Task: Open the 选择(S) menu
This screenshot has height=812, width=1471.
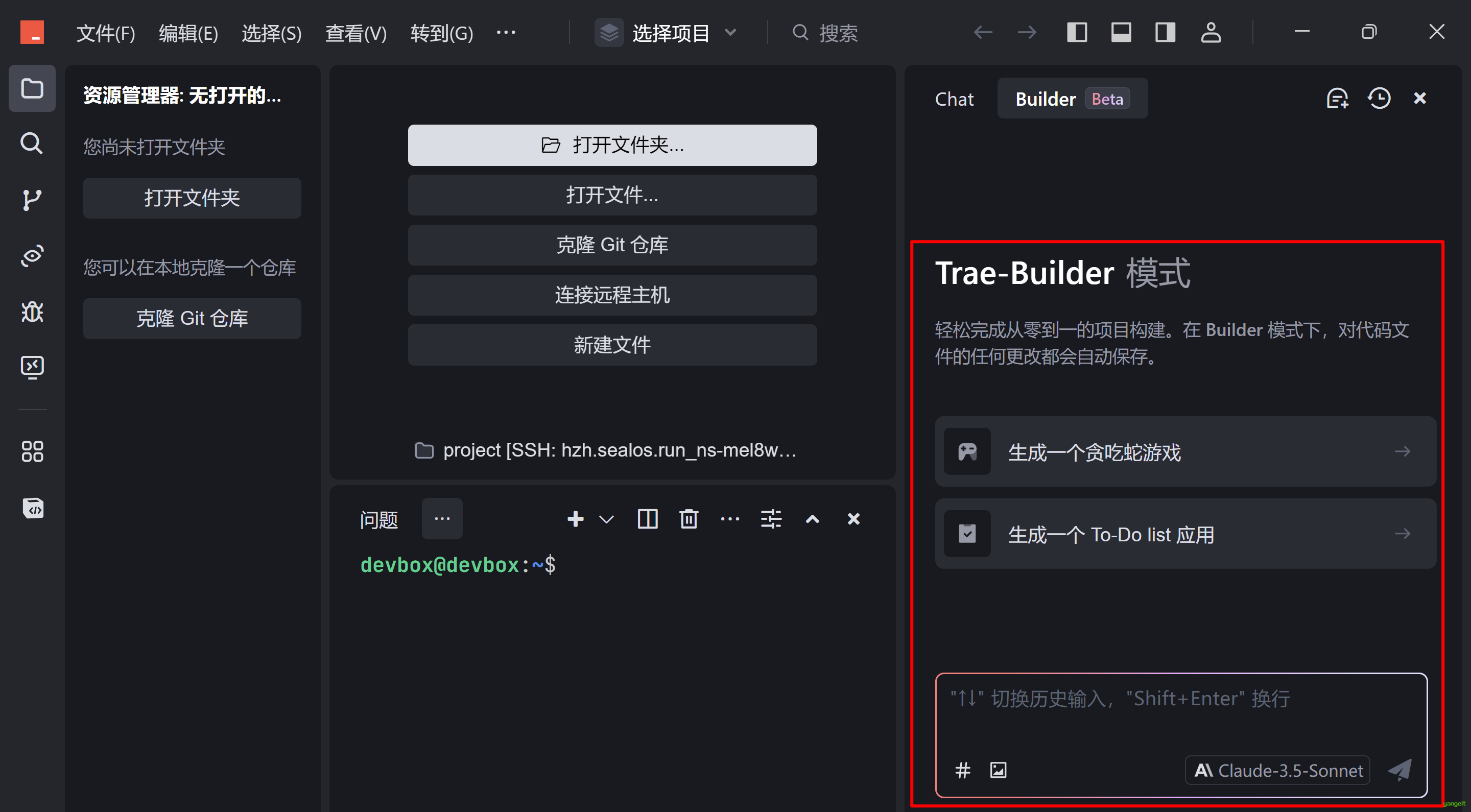Action: click(272, 33)
